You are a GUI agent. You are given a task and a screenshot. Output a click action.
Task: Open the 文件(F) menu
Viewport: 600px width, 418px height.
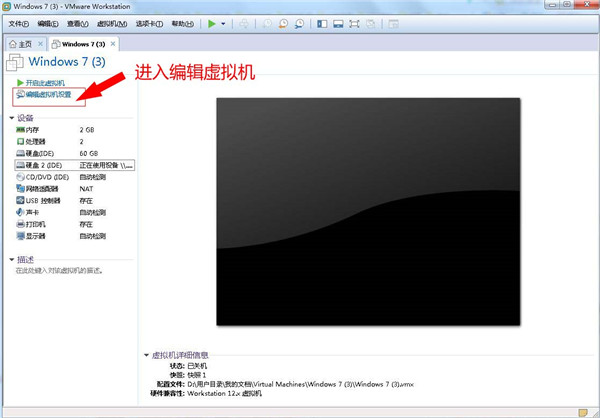click(18, 24)
